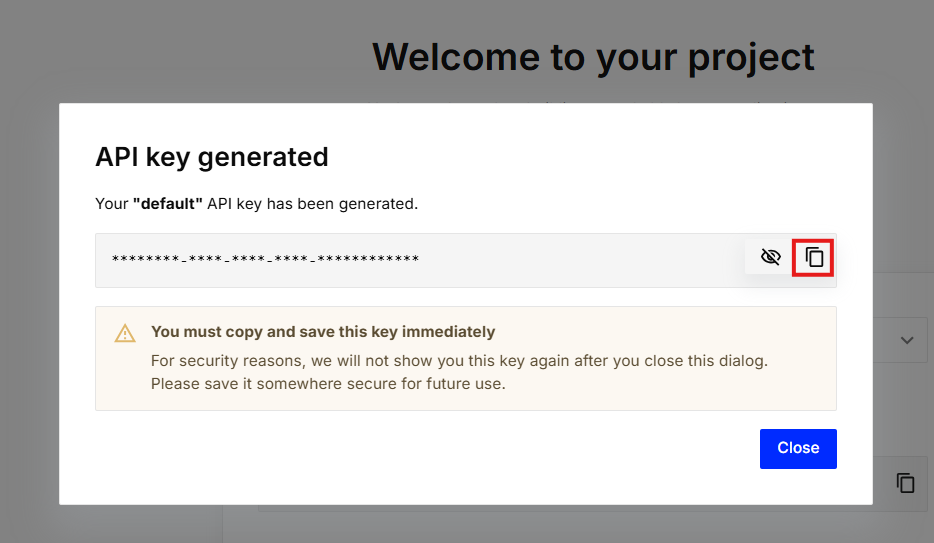Close the API key generated dialog
This screenshot has width=934, height=543.
point(797,448)
